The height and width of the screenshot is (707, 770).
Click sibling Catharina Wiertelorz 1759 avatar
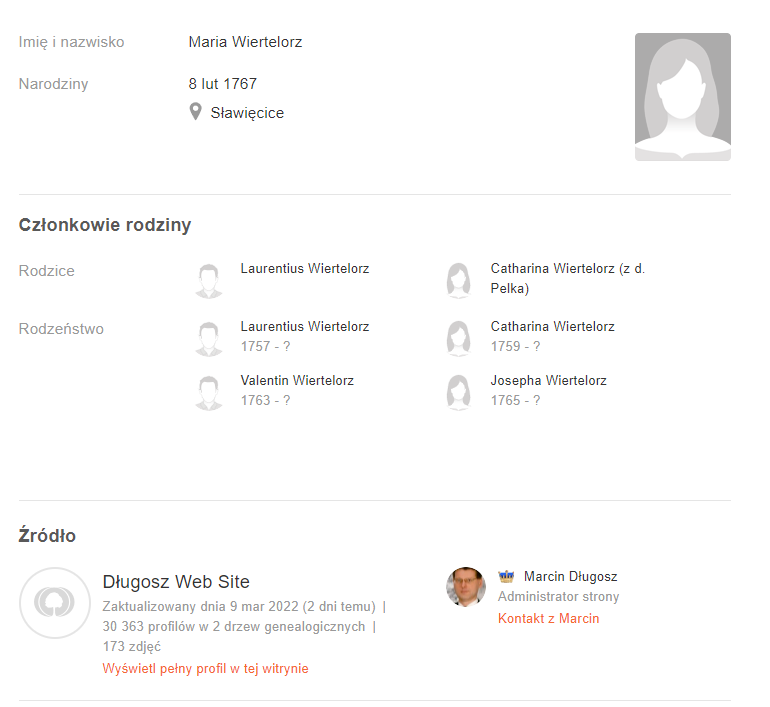(458, 339)
